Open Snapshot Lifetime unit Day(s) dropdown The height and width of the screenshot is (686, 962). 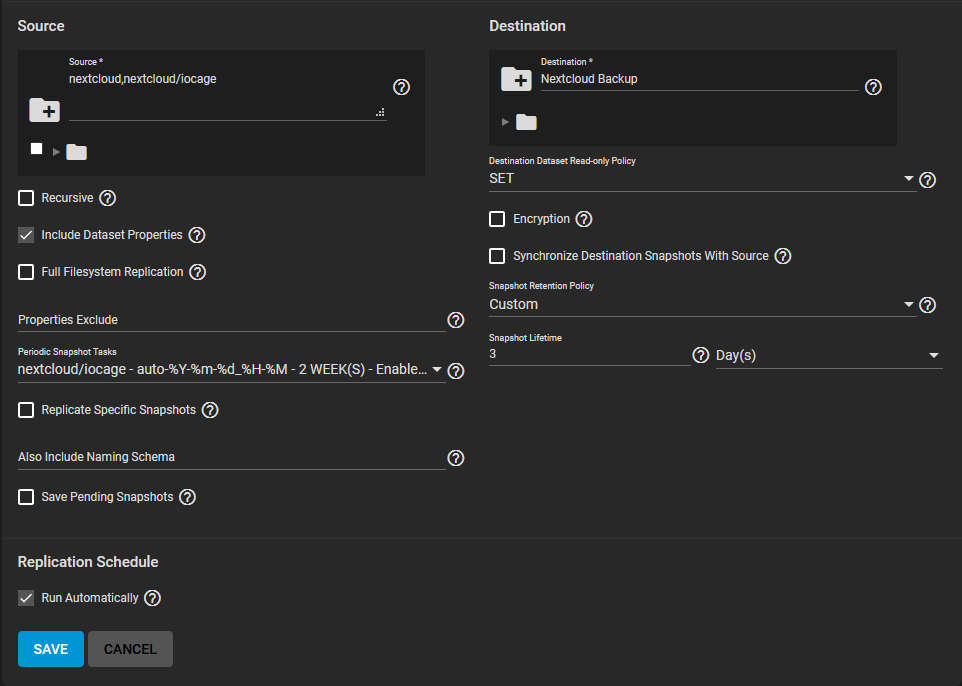pos(829,355)
